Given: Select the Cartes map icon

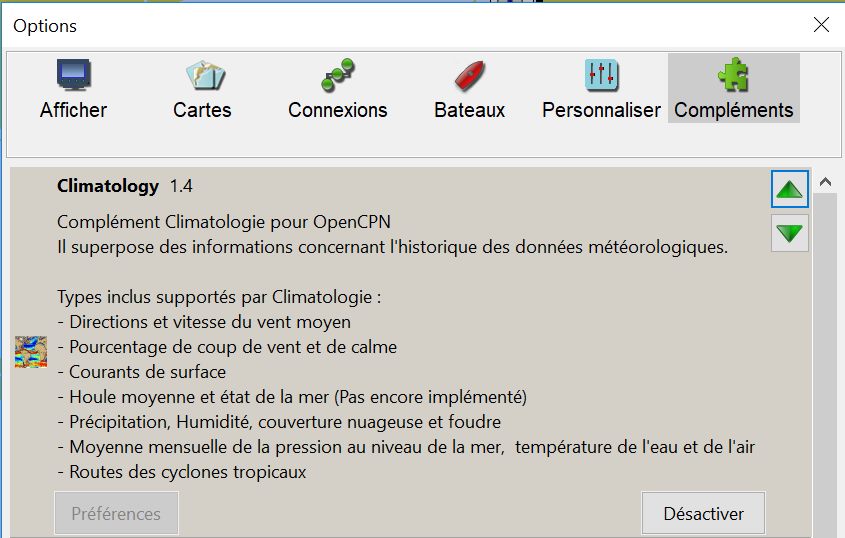Looking at the screenshot, I should click(205, 75).
